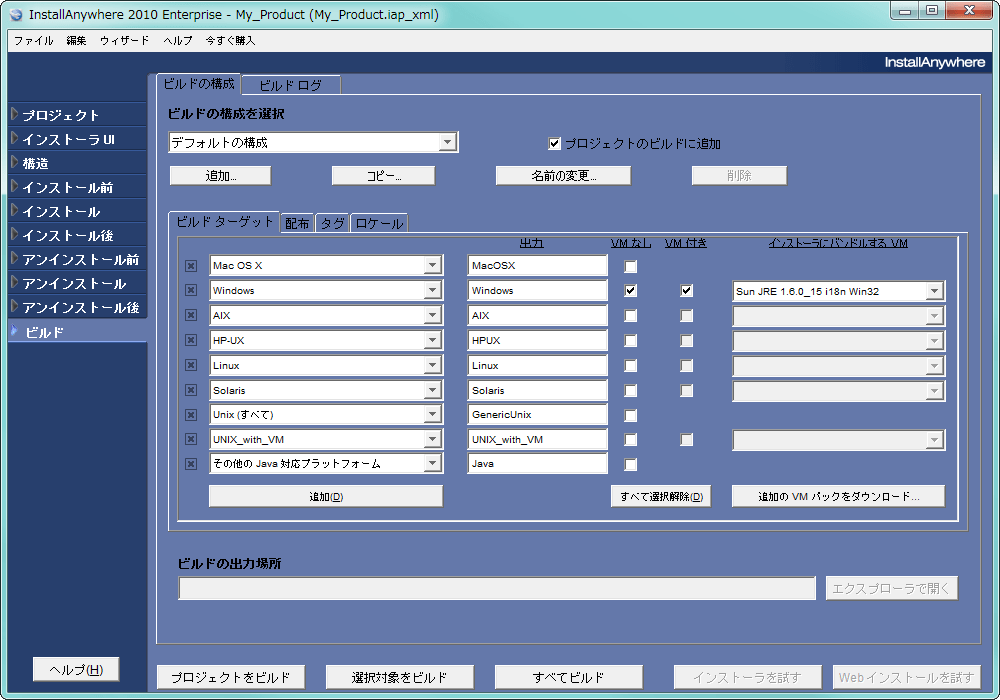Click the ビルドの出力場所 text field
Image resolution: width=1000 pixels, height=700 pixels.
click(497, 588)
